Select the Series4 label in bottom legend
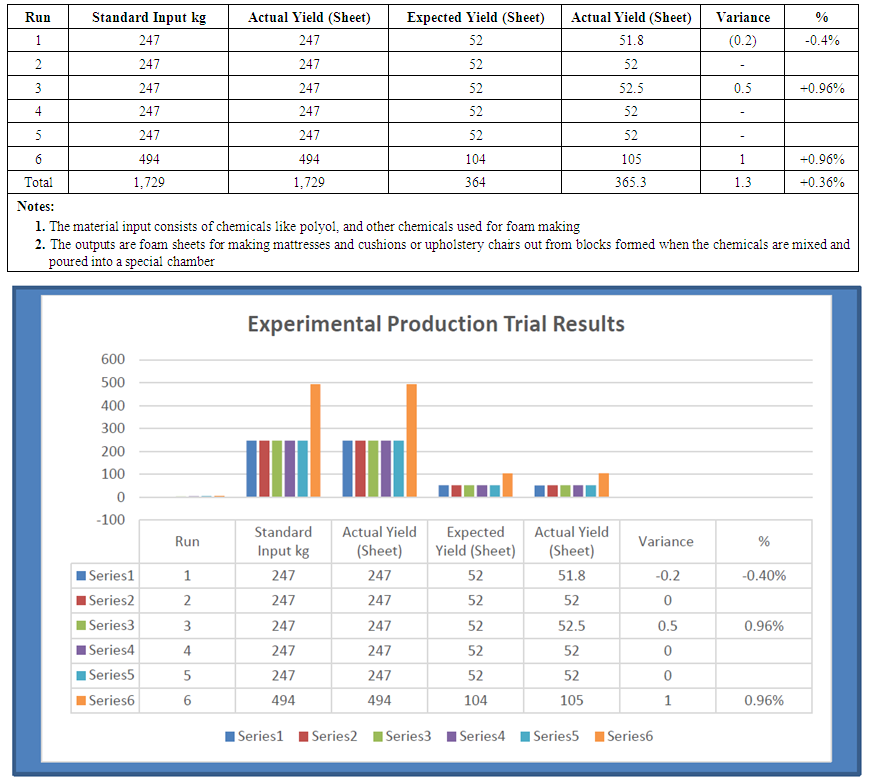Image resolution: width=870 pixels, height=782 pixels. pyautogui.click(x=482, y=736)
